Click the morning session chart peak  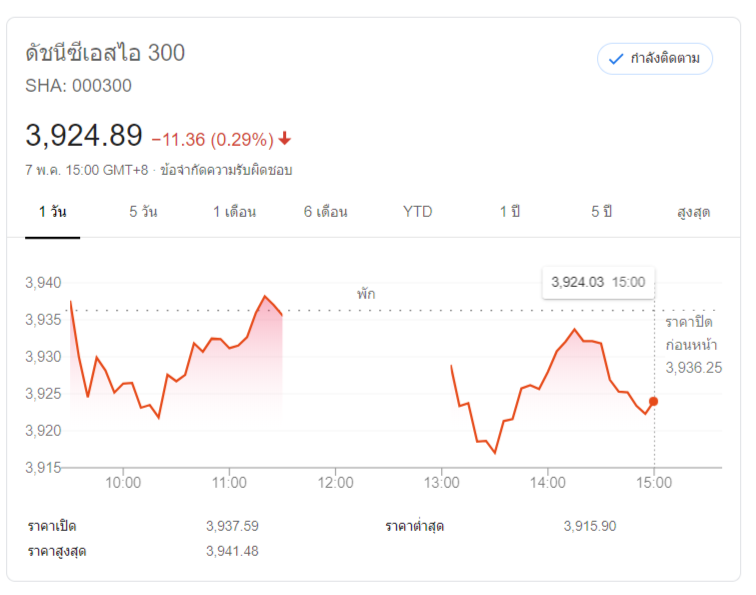[x=265, y=297]
